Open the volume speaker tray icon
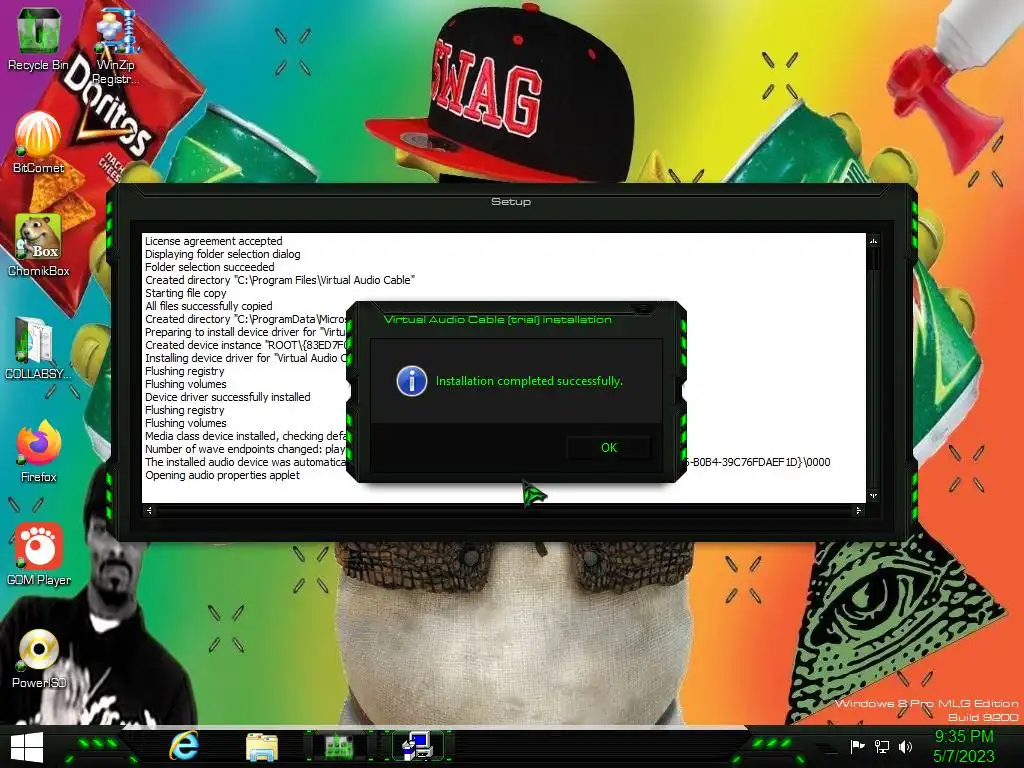Image resolution: width=1024 pixels, height=768 pixels. coord(905,746)
